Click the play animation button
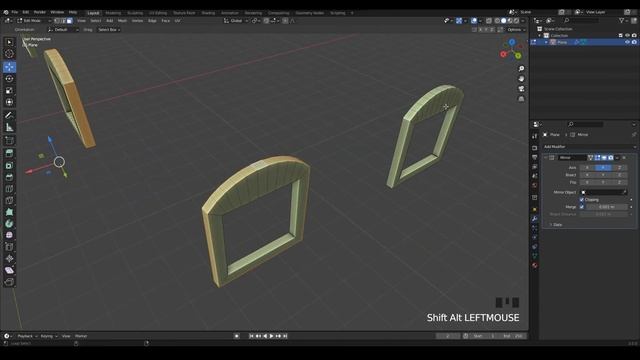The width and height of the screenshot is (640, 360). [271, 336]
